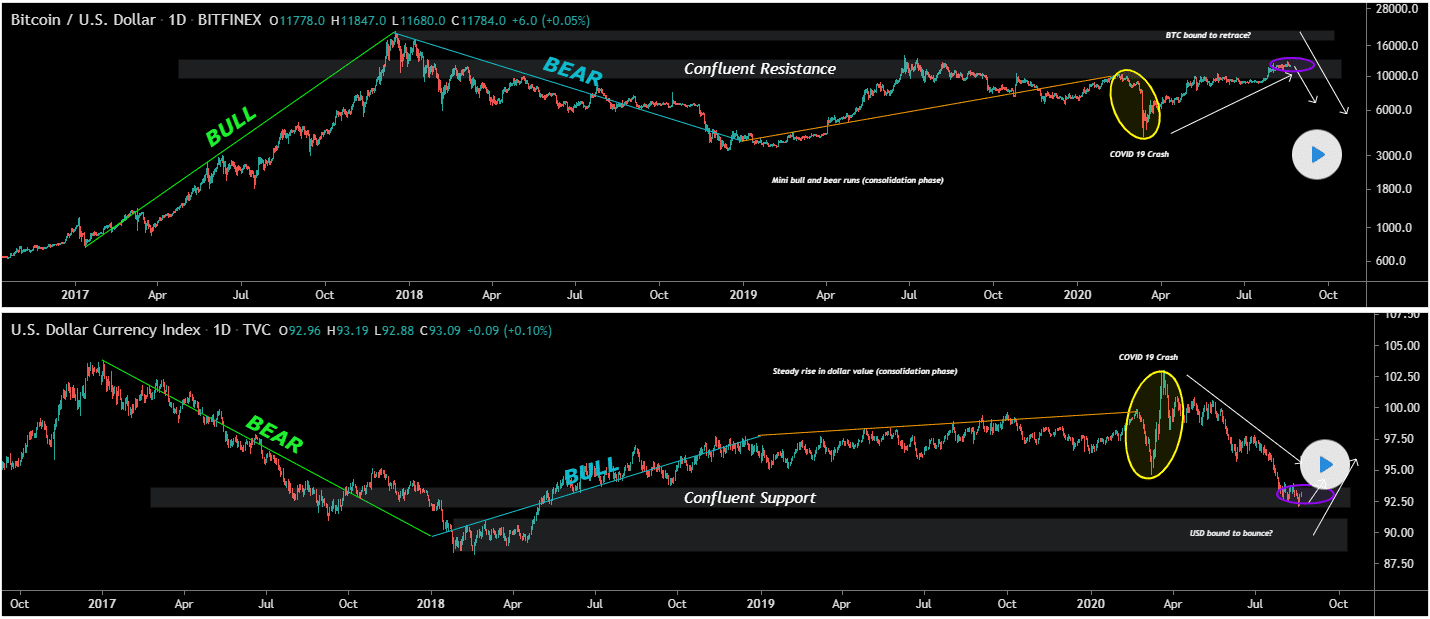The height and width of the screenshot is (619, 1430).
Task: Click the 2019 label on the Bitcoin time axis
Action: tap(744, 295)
